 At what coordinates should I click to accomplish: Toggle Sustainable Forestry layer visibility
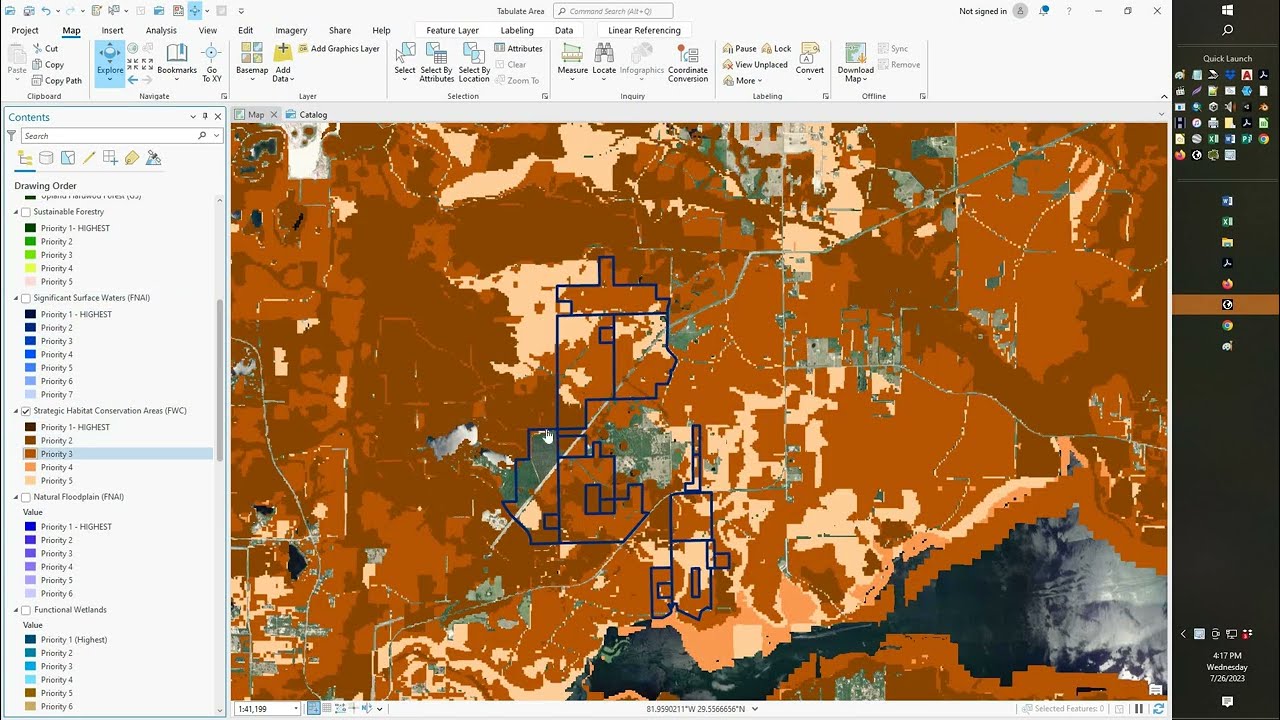(26, 212)
